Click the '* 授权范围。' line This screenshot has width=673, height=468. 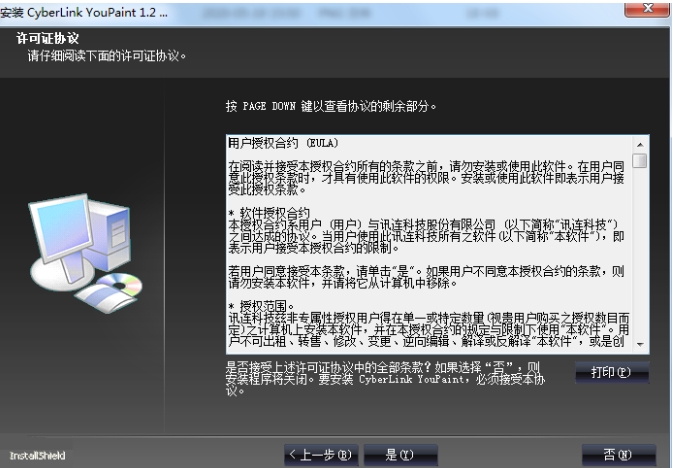point(261,306)
